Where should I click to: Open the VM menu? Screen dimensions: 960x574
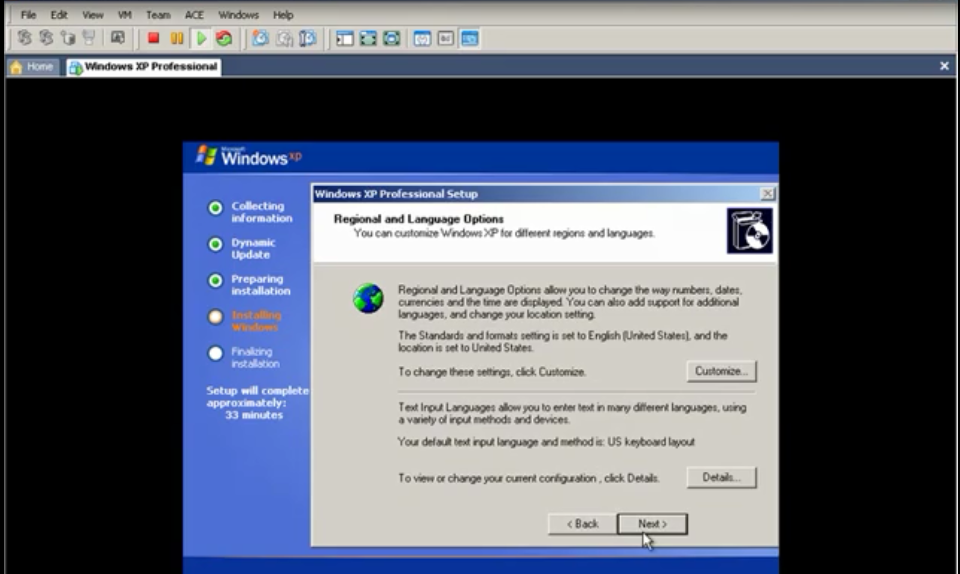point(124,15)
